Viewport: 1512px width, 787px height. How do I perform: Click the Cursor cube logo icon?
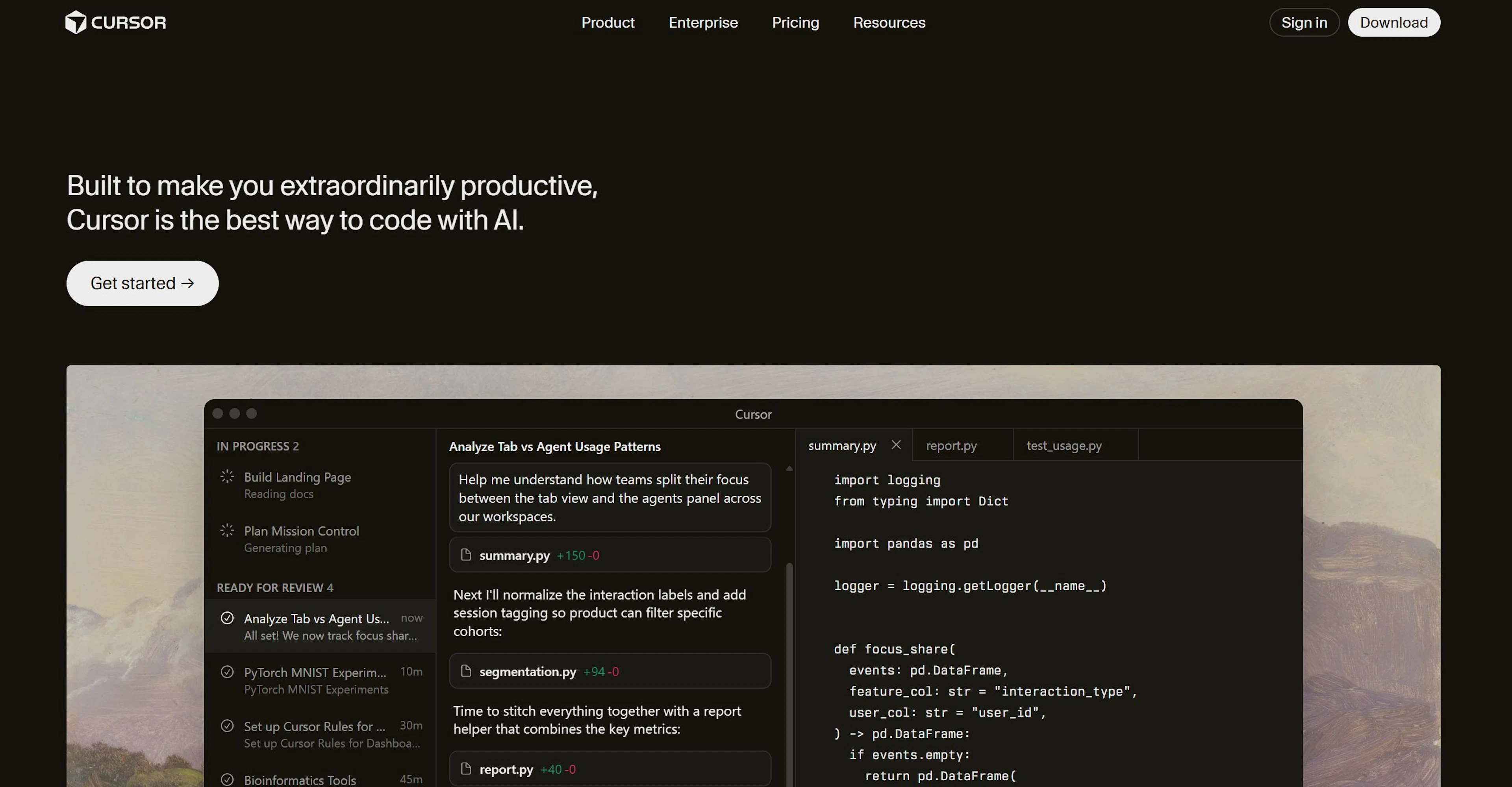tap(76, 22)
